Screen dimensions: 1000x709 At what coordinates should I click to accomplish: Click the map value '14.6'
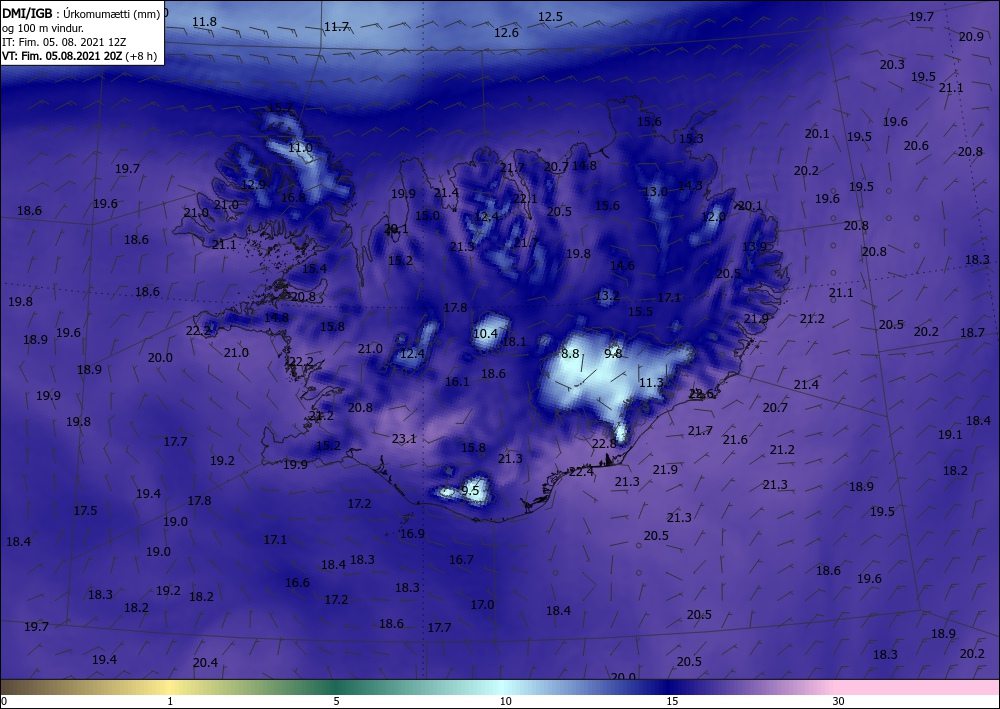point(622,266)
